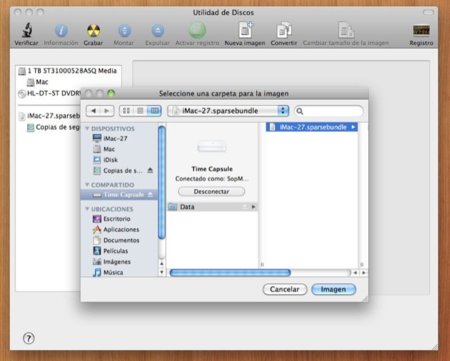Viewport: 450px width, 361px height.
Task: Click the horizontal browser scrollbar thumb
Action: point(230,273)
